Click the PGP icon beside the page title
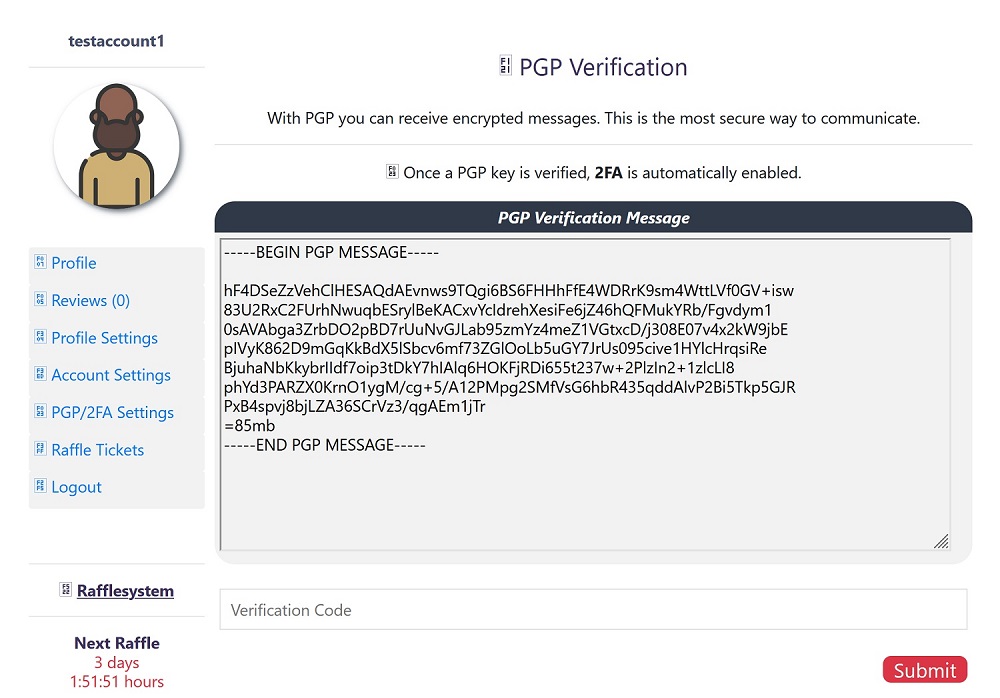The height and width of the screenshot is (698, 1000). click(503, 66)
